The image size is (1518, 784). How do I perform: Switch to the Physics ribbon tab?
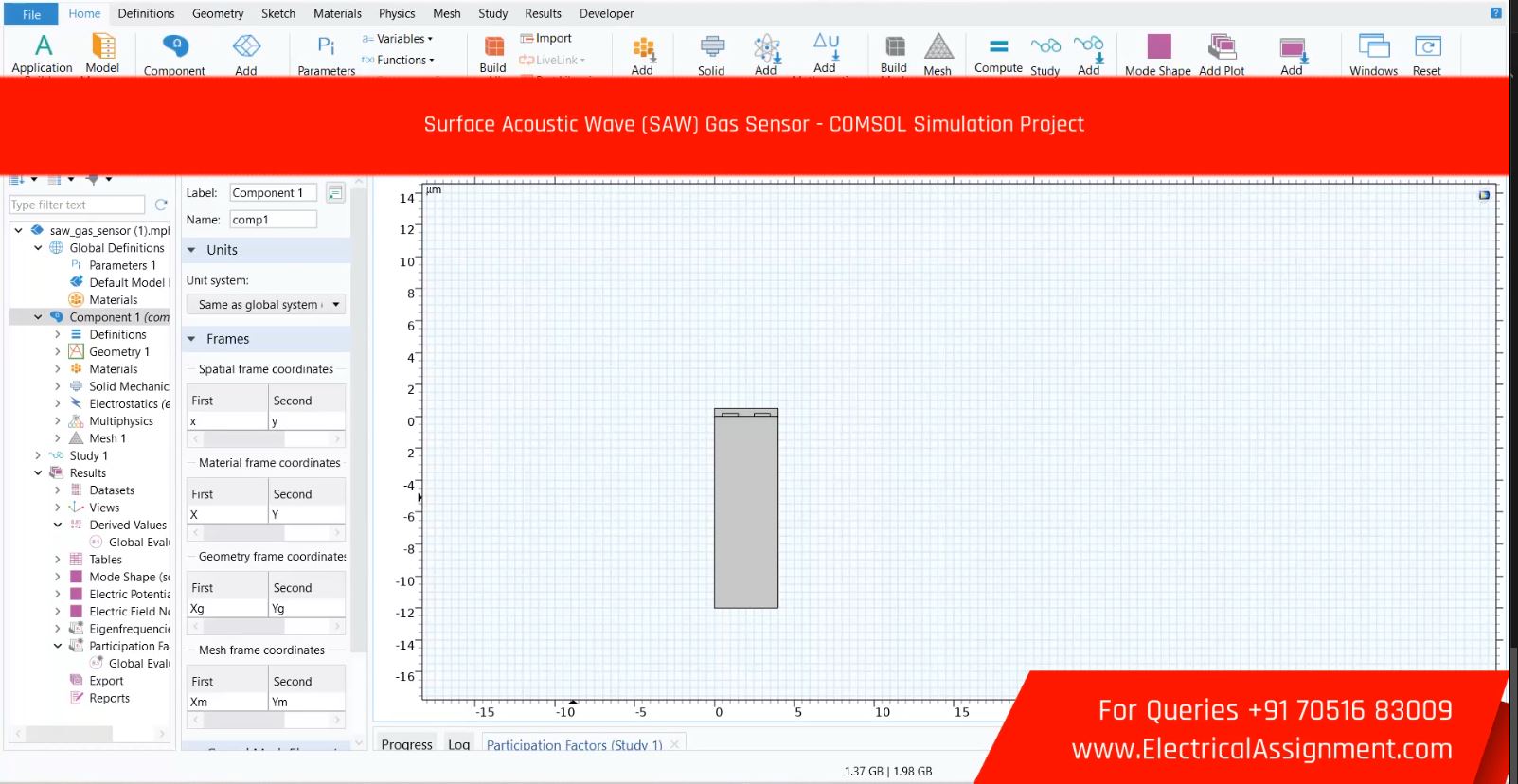[397, 13]
